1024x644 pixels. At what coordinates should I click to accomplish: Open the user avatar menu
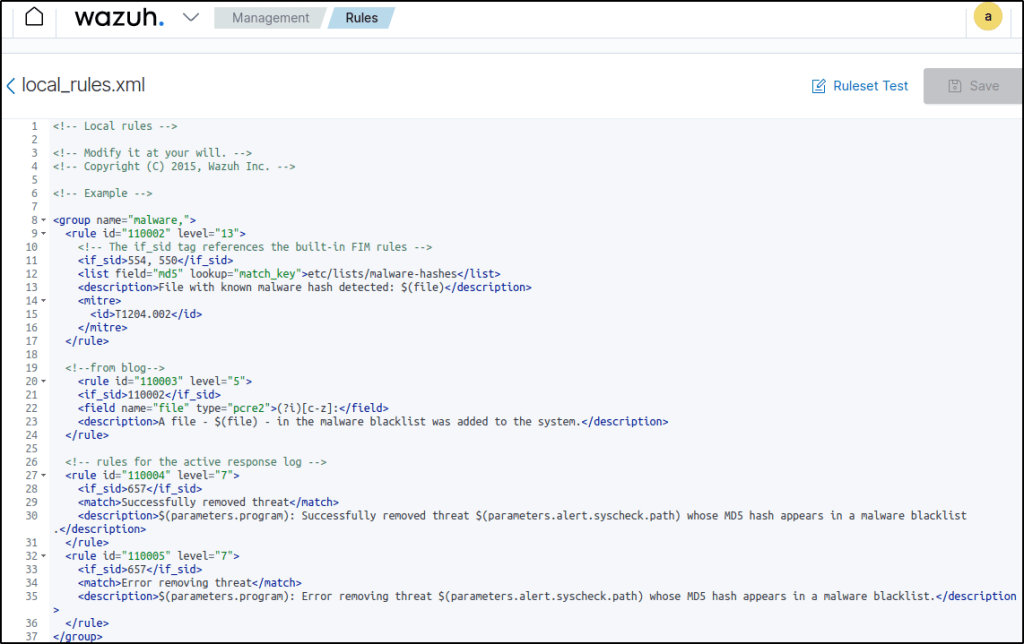[988, 17]
